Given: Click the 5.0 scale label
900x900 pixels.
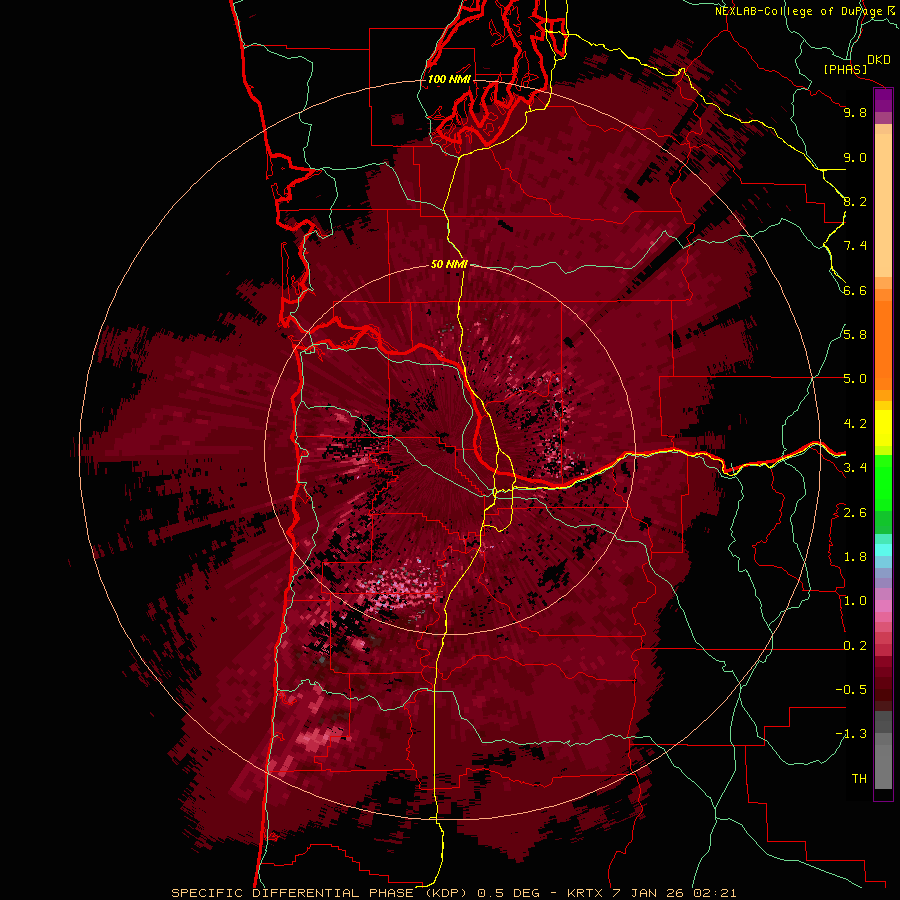Looking at the screenshot, I should pyautogui.click(x=855, y=379).
